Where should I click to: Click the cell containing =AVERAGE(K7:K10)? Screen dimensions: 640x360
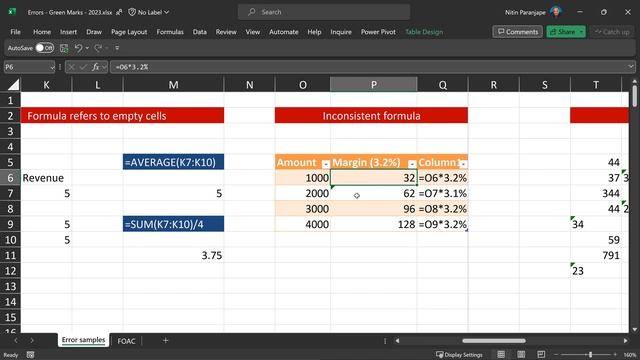tap(173, 162)
